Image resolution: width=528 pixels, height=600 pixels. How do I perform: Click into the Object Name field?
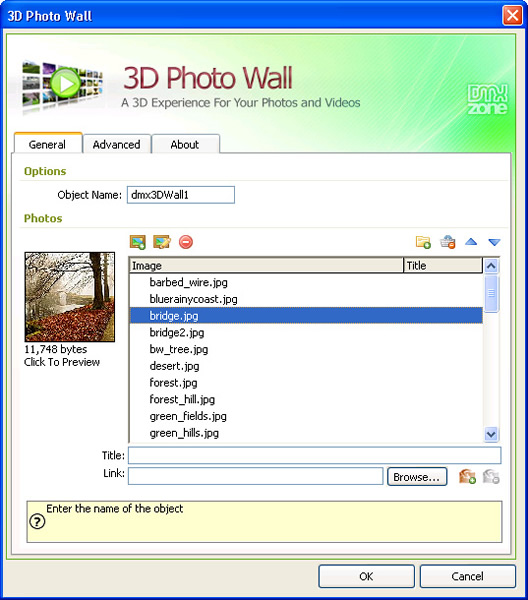coord(181,195)
